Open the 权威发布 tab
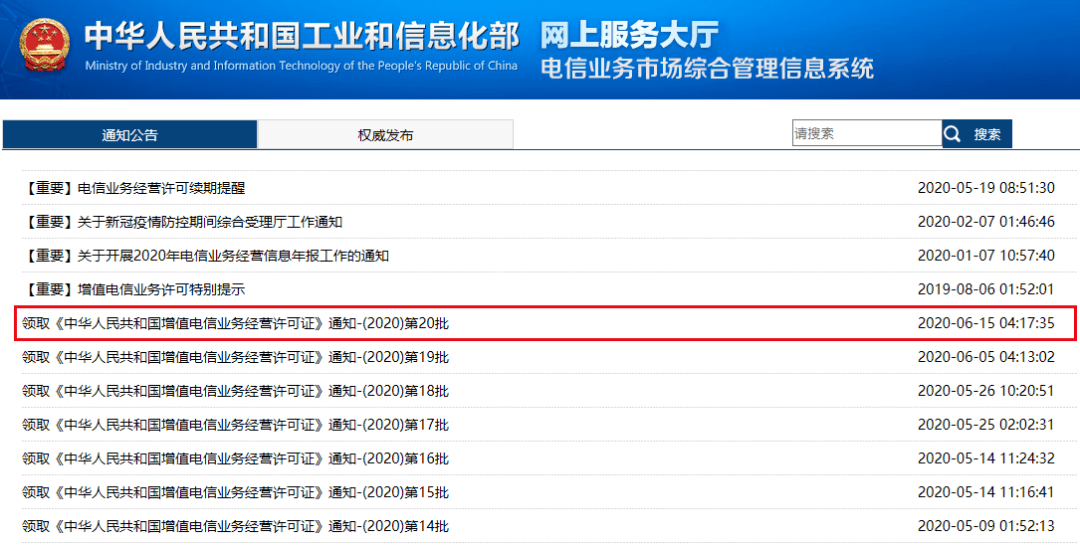Viewport: 1080px width, 546px height. coord(386,135)
